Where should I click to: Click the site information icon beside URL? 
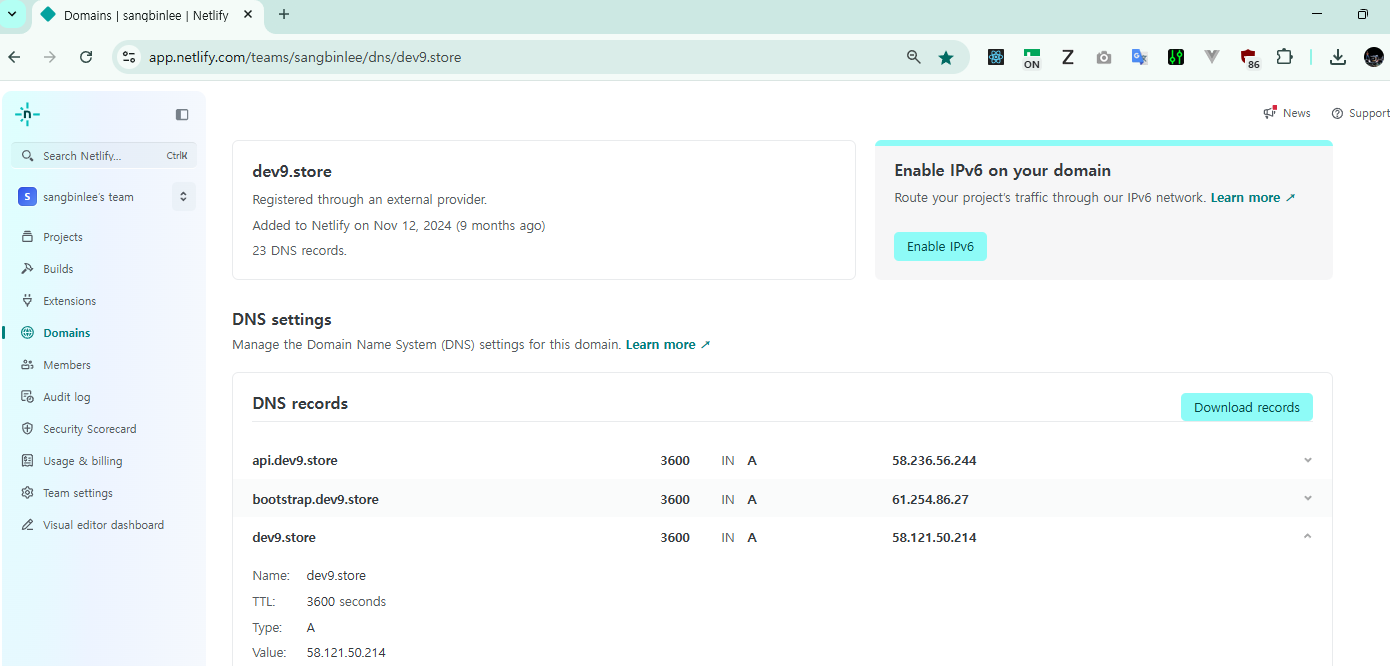[x=128, y=58]
